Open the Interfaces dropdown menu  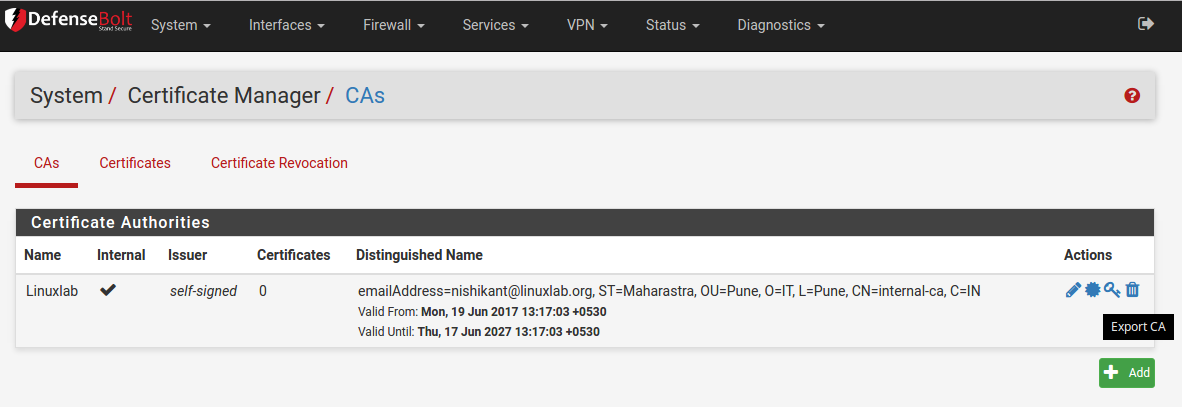286,25
